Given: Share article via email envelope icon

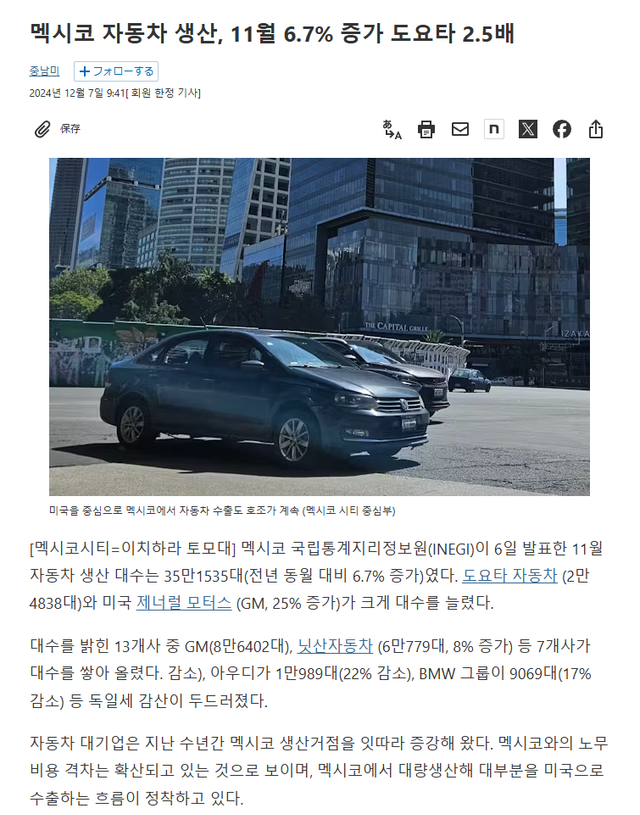Looking at the screenshot, I should pos(460,129).
